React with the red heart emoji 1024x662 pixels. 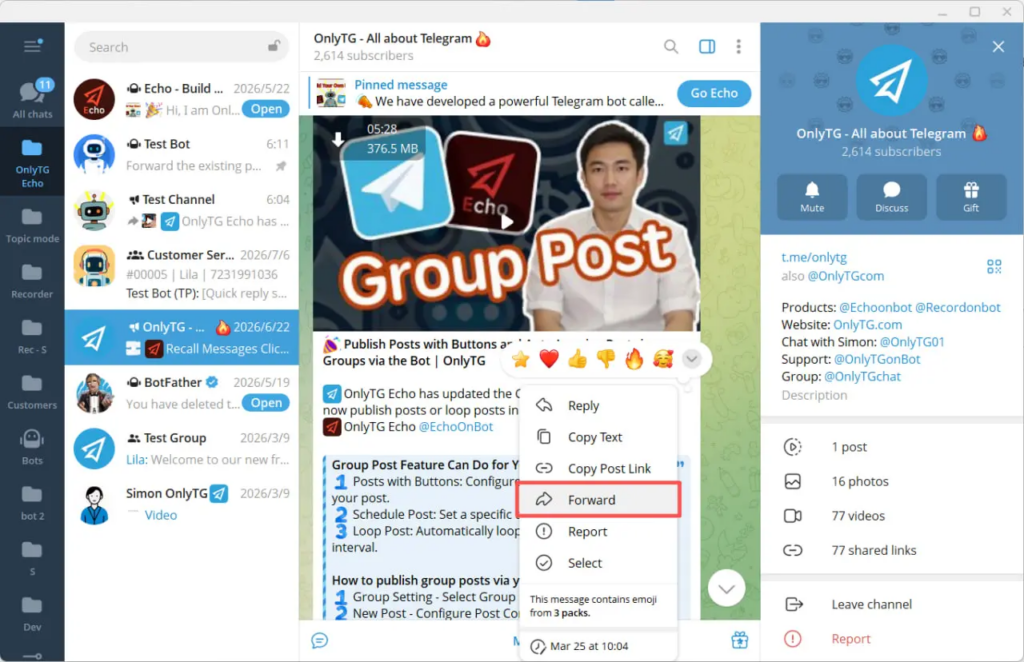pyautogui.click(x=549, y=359)
